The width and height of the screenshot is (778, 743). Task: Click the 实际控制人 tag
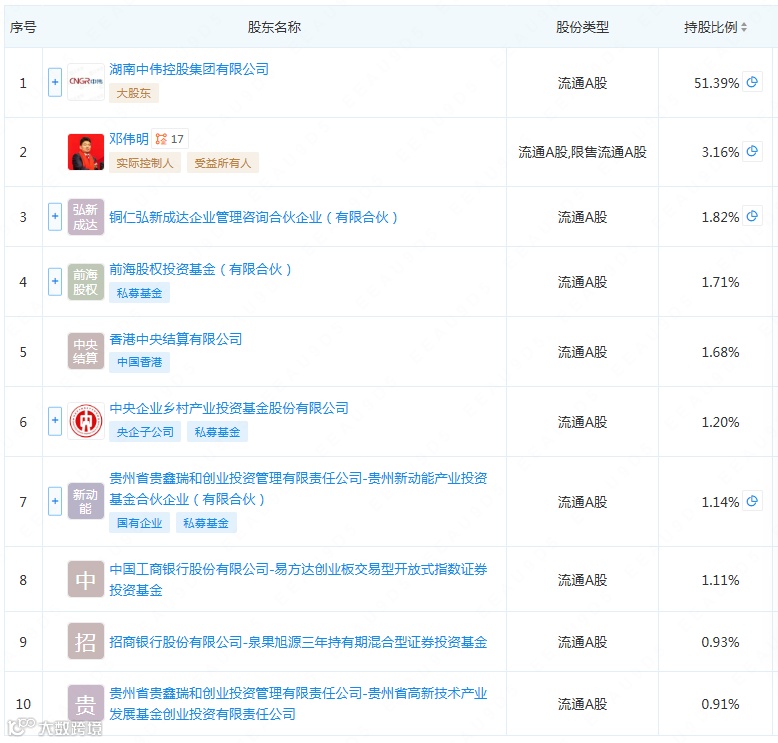pos(144,163)
